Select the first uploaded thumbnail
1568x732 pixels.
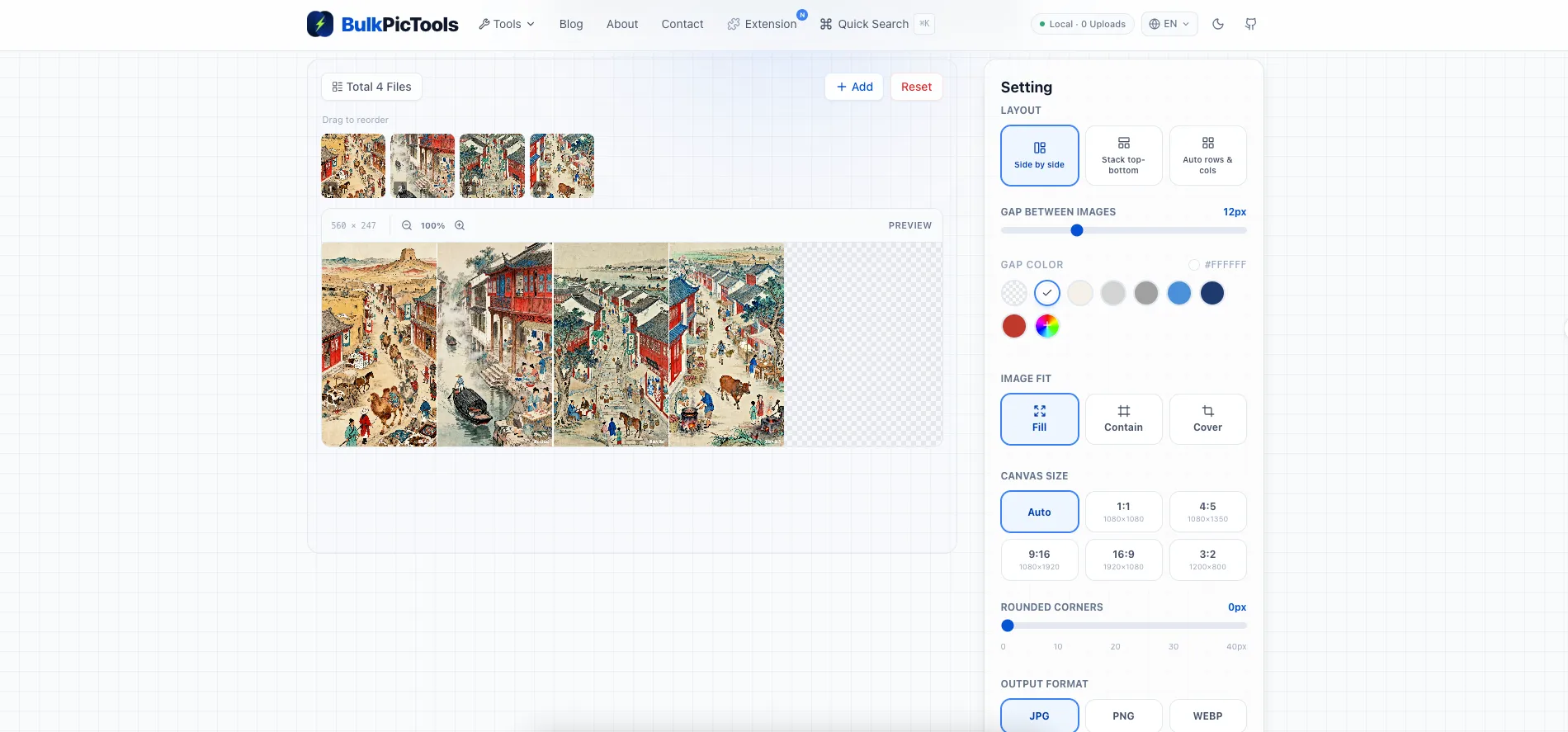click(353, 166)
